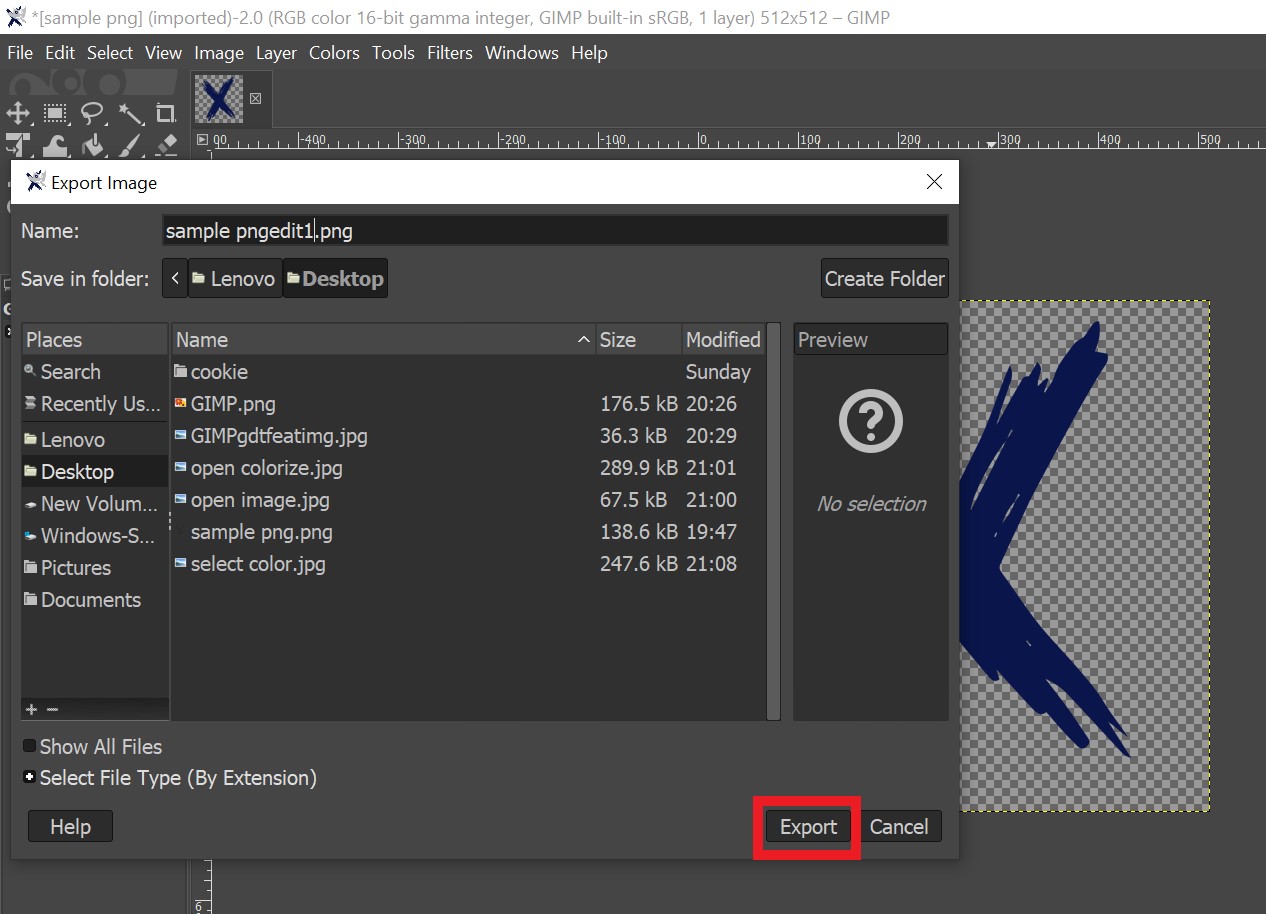Choose the Crop tool
1266x914 pixels.
(166, 113)
